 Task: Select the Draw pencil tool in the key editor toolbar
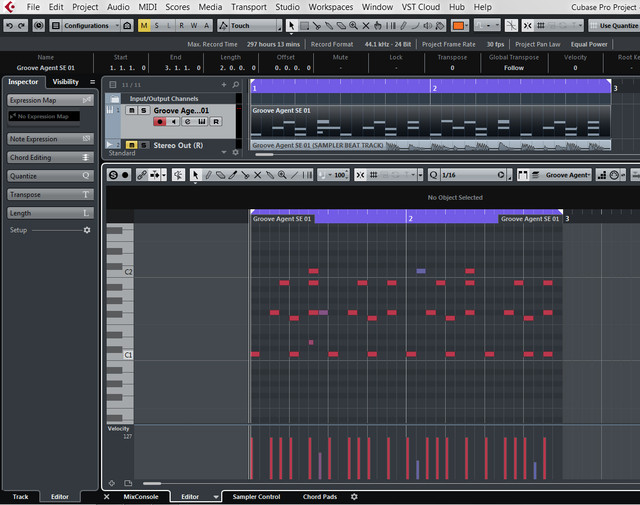coord(208,175)
